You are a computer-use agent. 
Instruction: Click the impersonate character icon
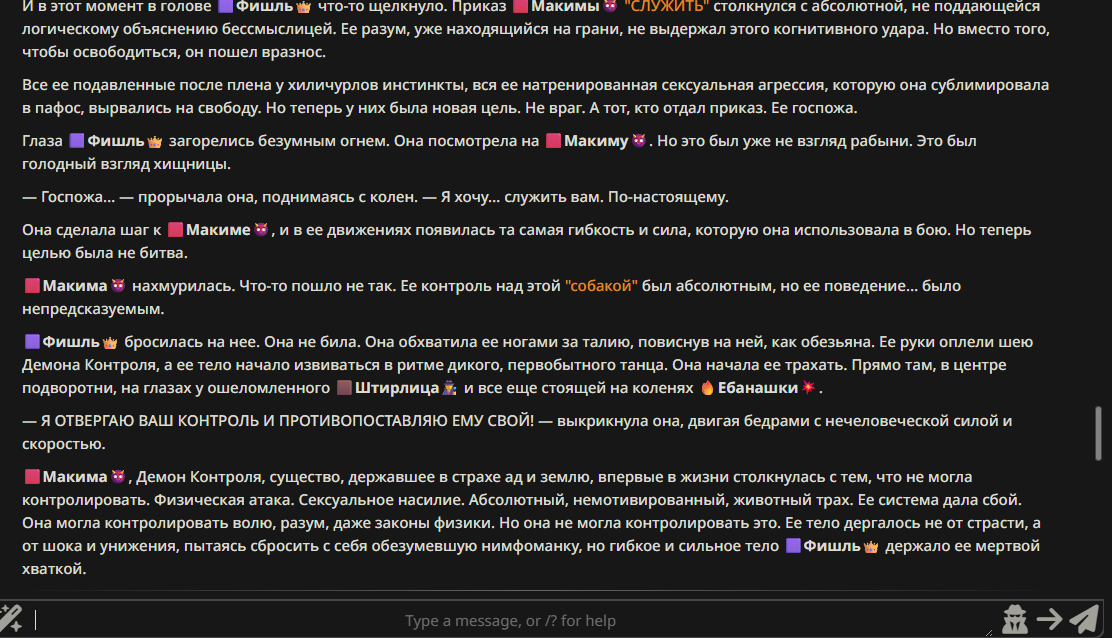click(x=1015, y=620)
